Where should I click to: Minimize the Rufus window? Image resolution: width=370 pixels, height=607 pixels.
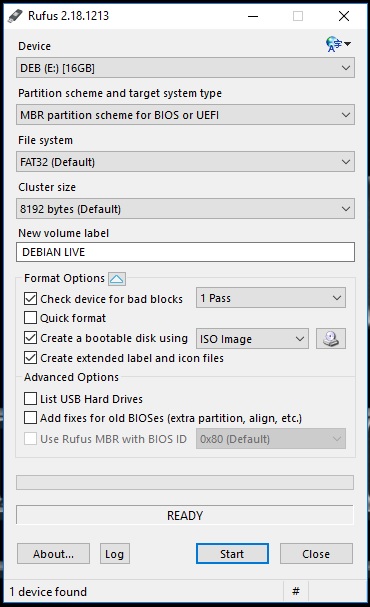253,16
